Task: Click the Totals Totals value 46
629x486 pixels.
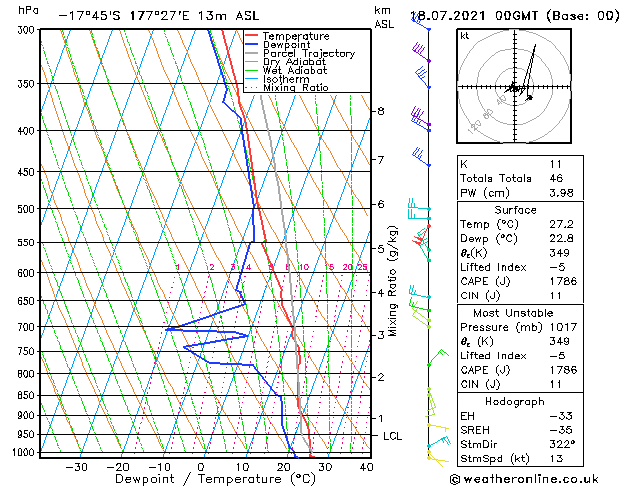Action: pyautogui.click(x=556, y=178)
